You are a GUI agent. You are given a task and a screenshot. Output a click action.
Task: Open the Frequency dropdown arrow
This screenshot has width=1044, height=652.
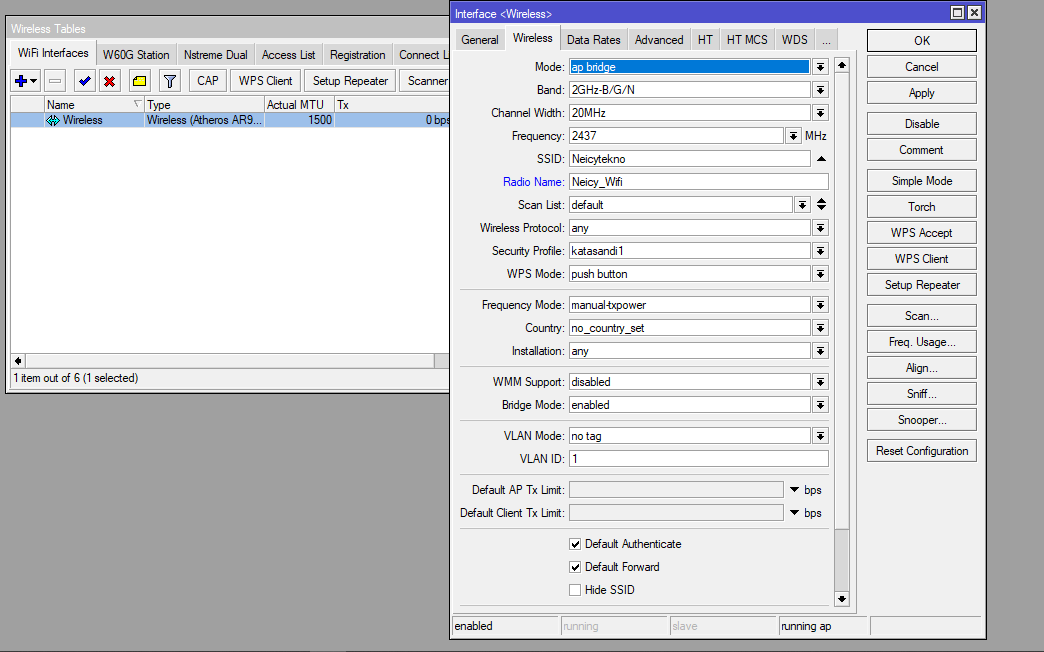(793, 136)
